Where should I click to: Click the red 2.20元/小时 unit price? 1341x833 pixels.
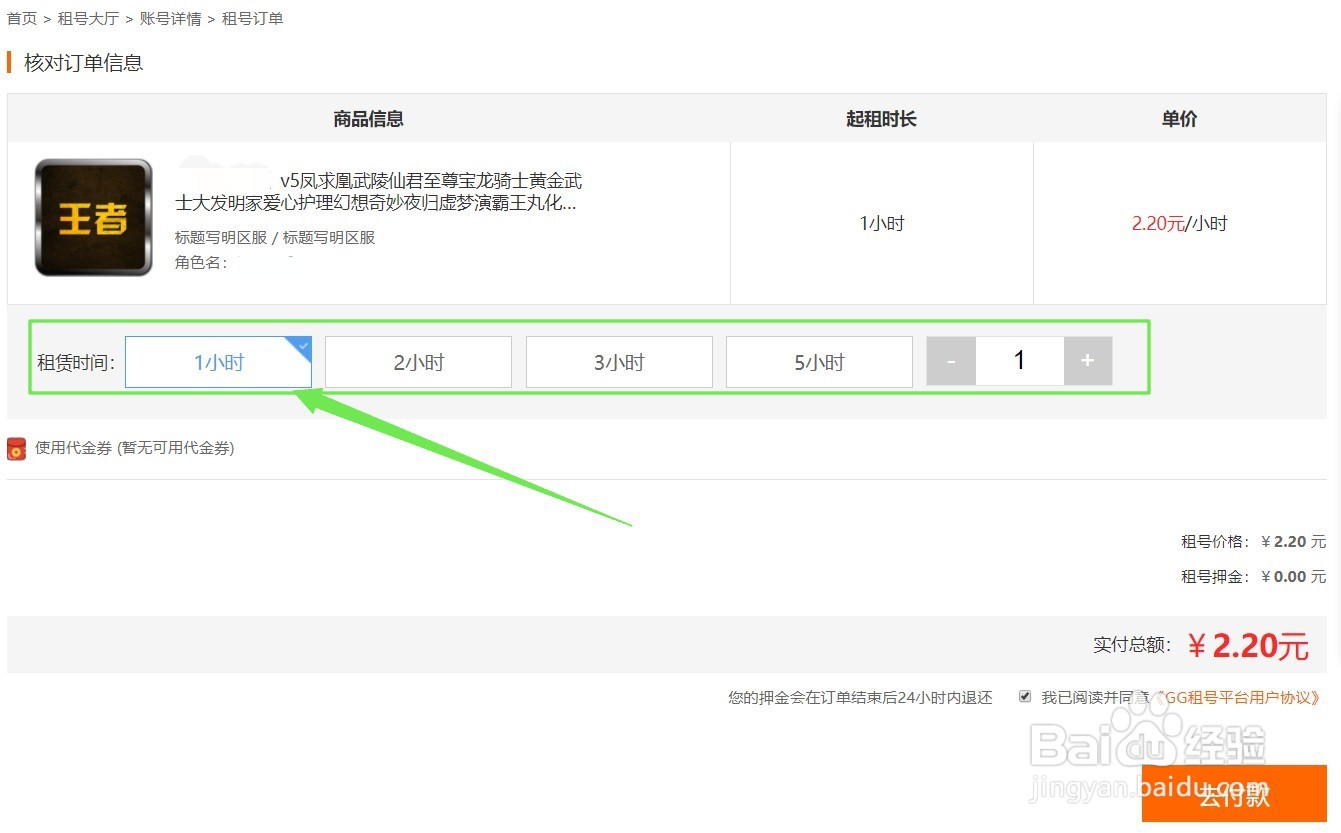click(1179, 223)
